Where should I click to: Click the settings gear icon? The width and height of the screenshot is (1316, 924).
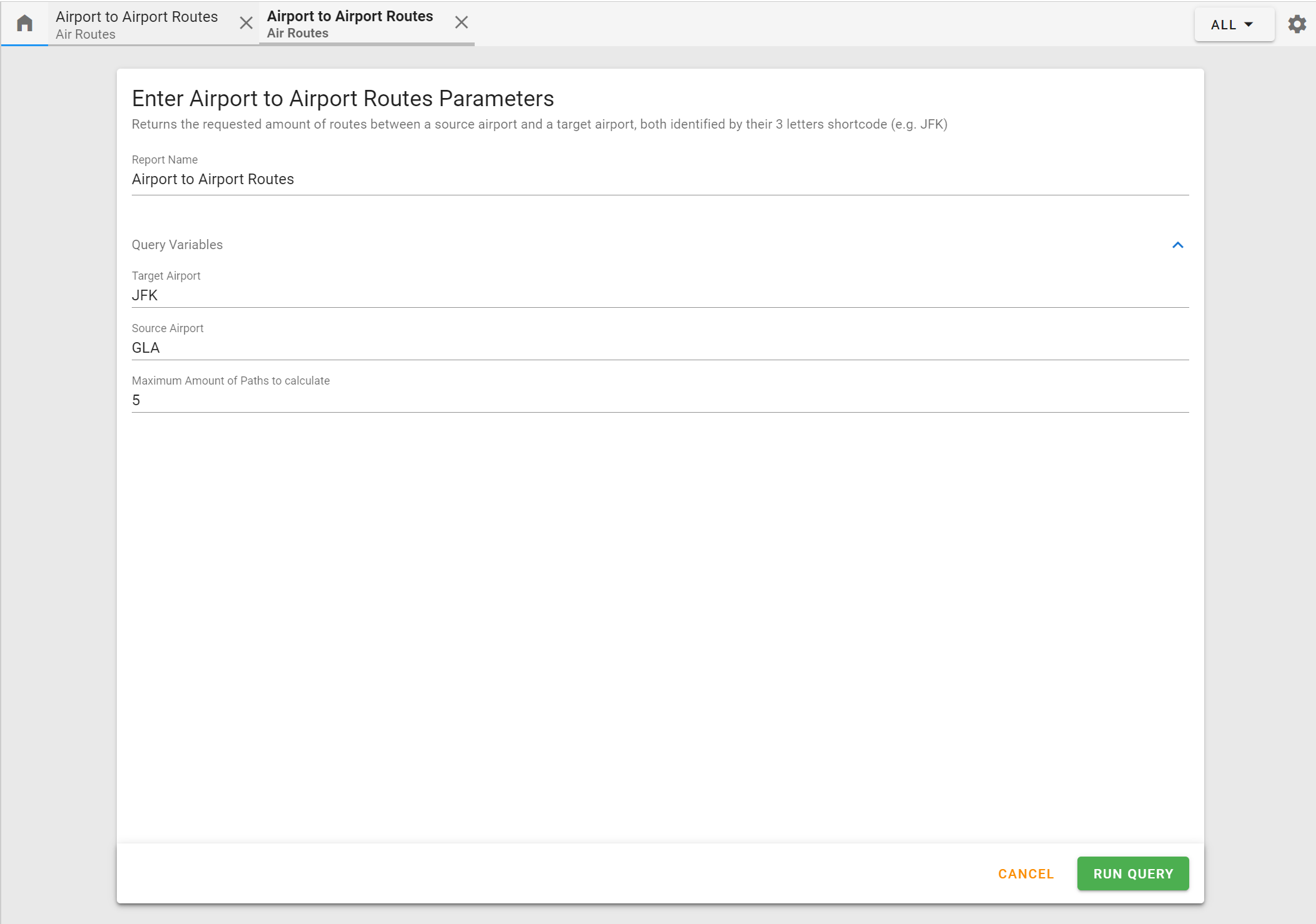pyautogui.click(x=1297, y=23)
